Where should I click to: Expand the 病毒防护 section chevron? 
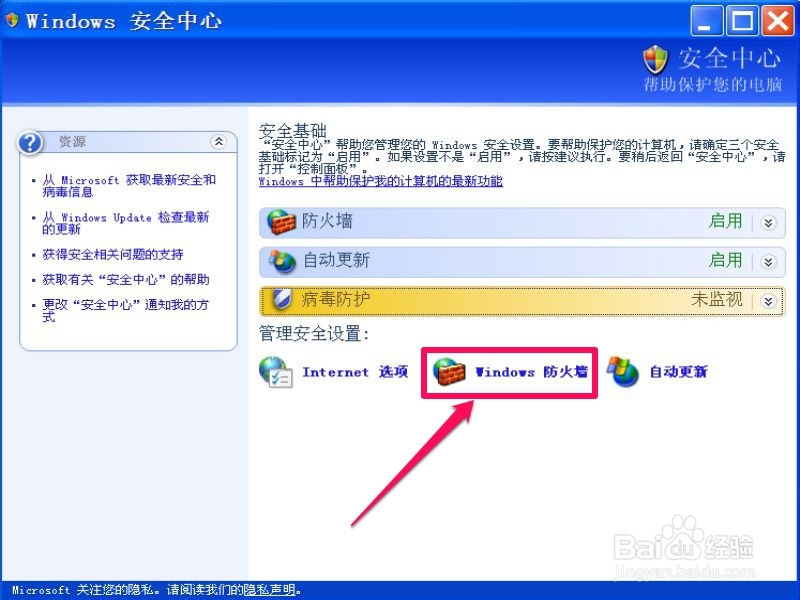[x=768, y=301]
